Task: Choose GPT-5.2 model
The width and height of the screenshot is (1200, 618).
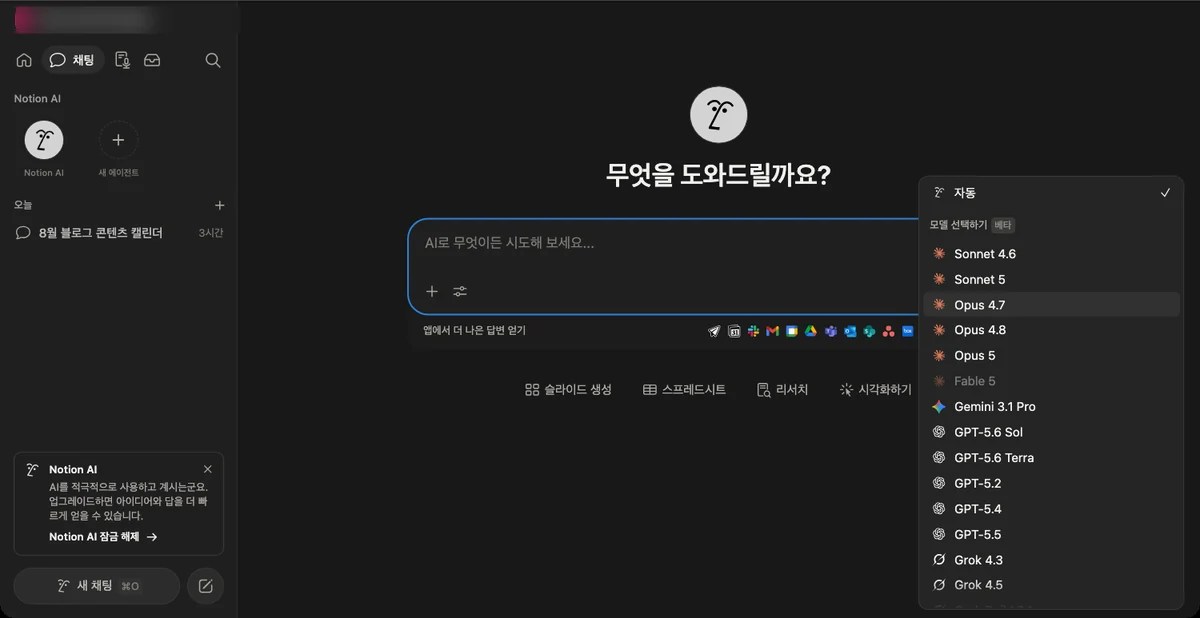Action: 1051,483
